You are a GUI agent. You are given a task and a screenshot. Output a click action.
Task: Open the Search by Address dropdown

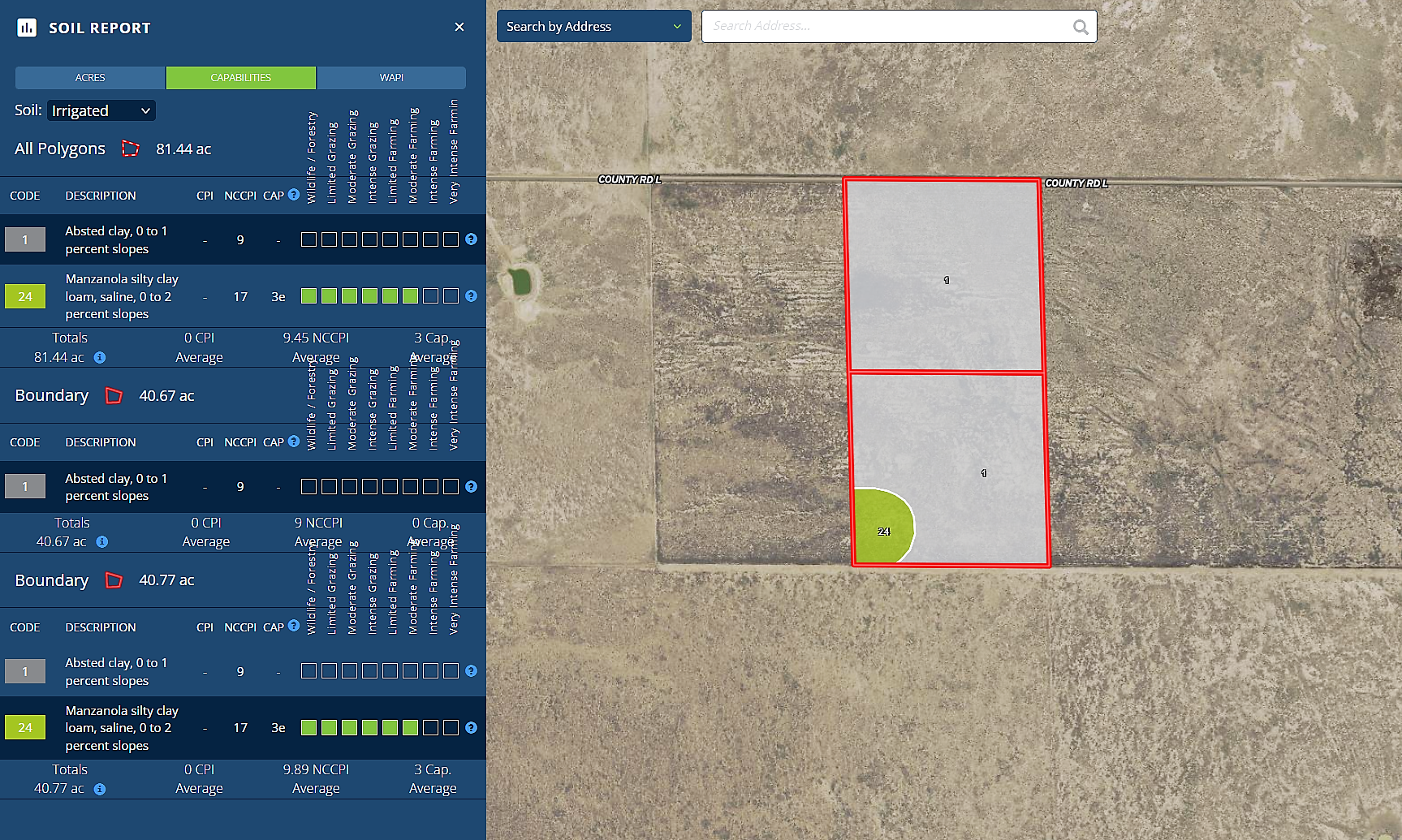pyautogui.click(x=593, y=26)
